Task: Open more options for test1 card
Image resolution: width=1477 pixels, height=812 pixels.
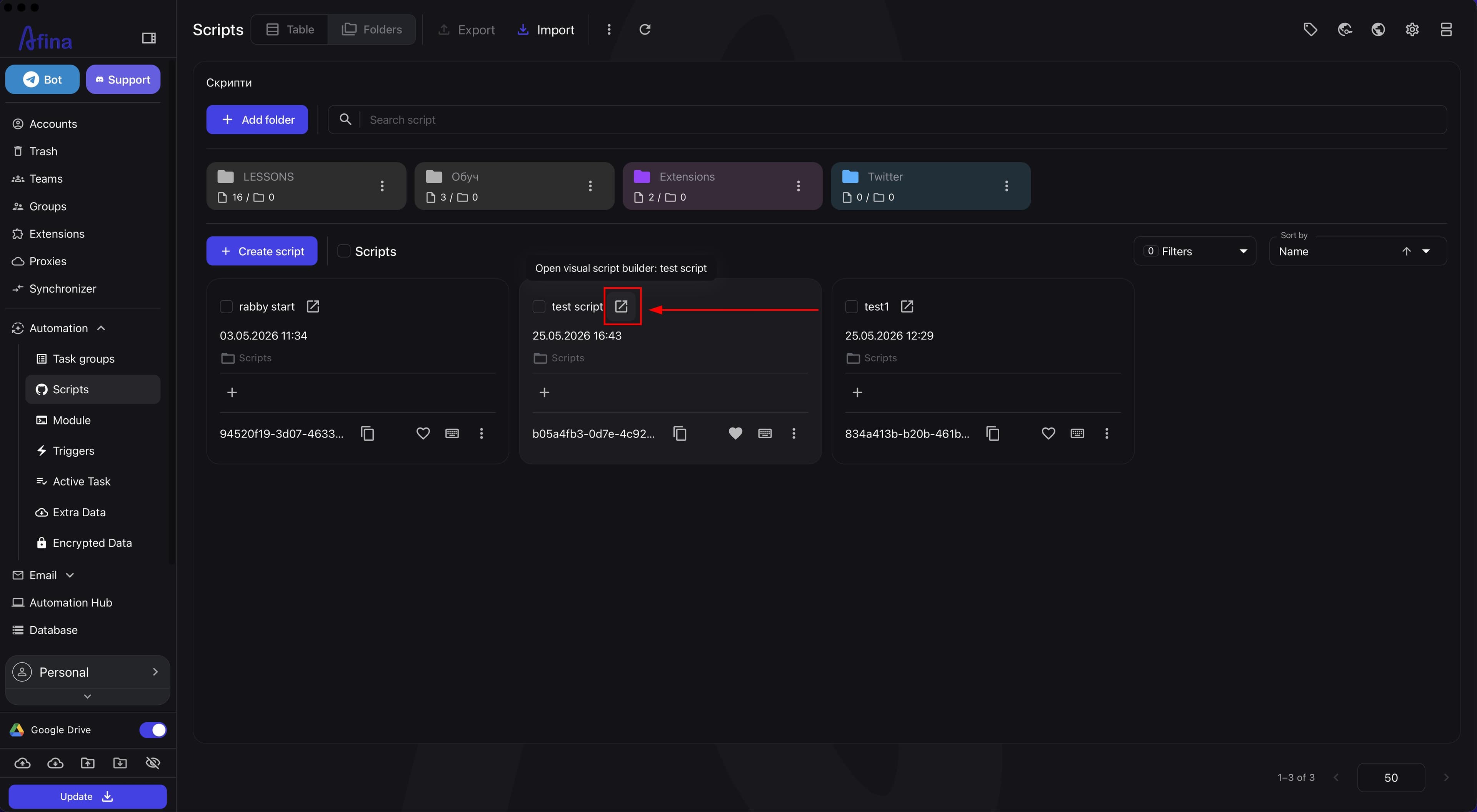Action: click(x=1107, y=433)
